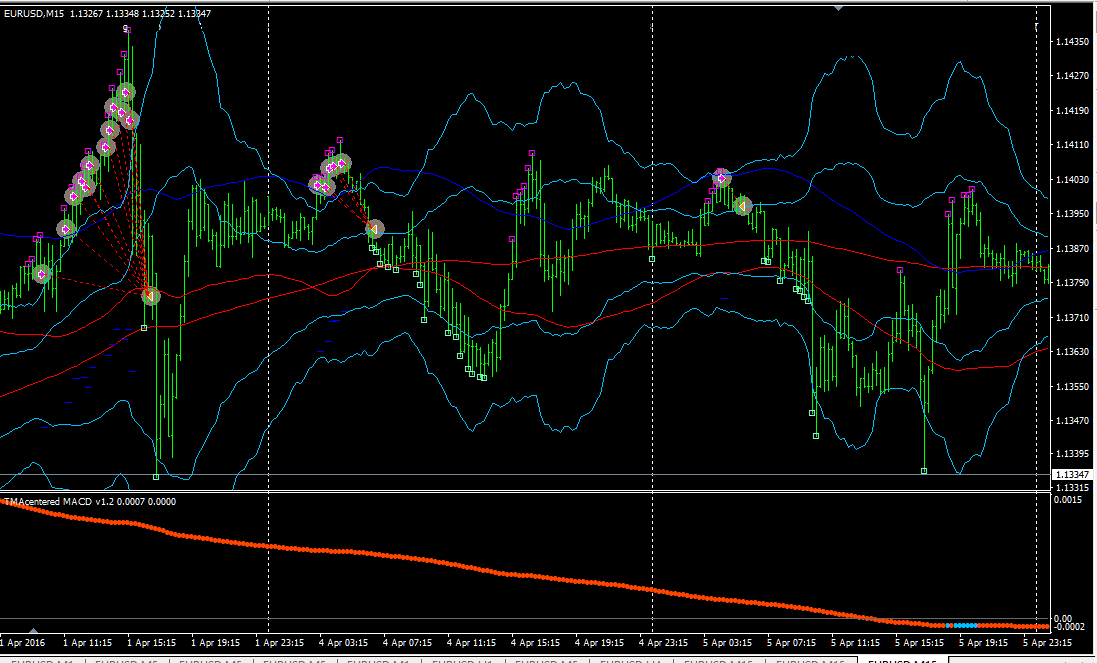Click price level 1.14030 on the axis

pyautogui.click(x=1073, y=180)
